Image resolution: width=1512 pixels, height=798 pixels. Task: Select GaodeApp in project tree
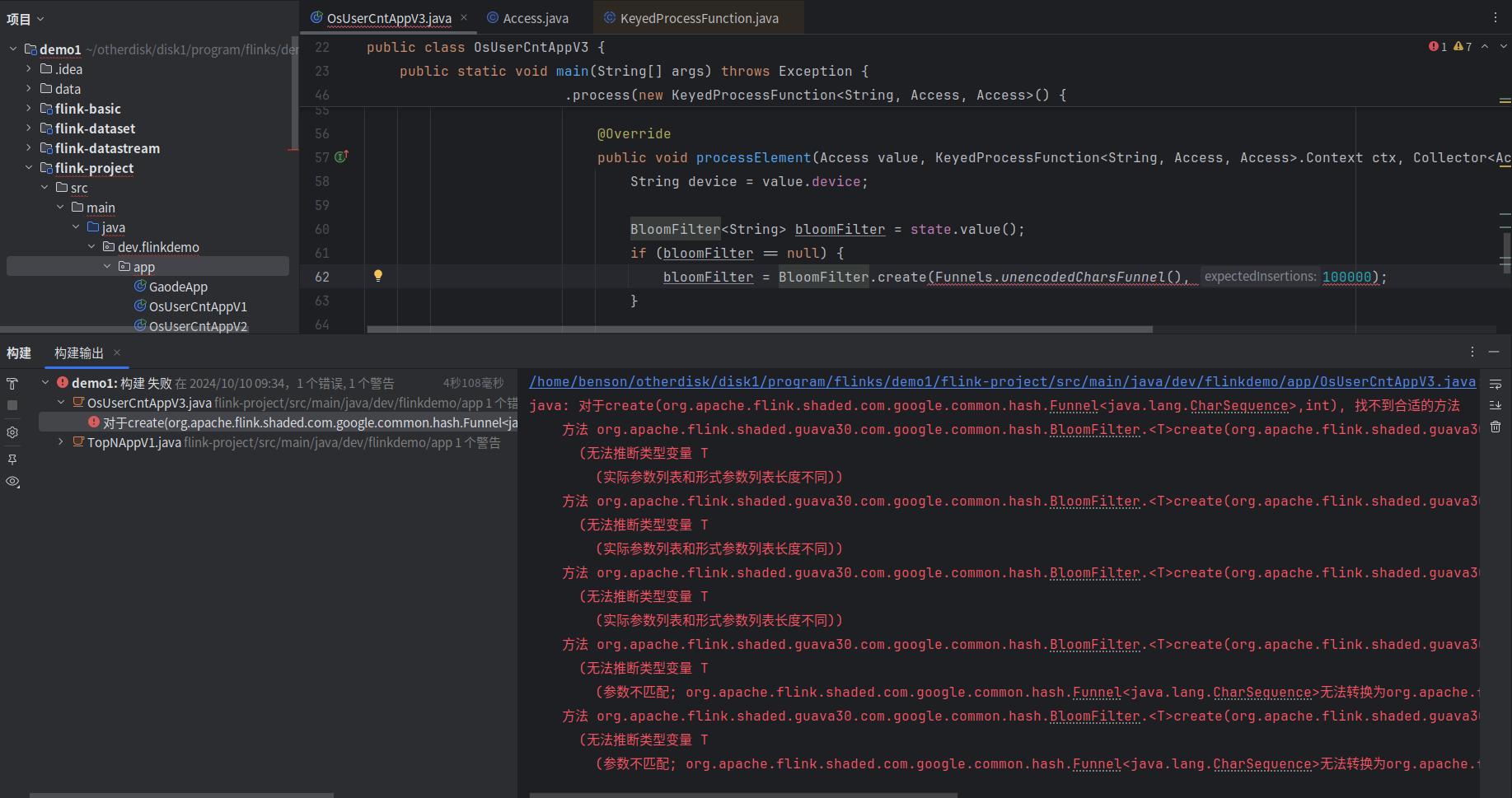coord(178,287)
